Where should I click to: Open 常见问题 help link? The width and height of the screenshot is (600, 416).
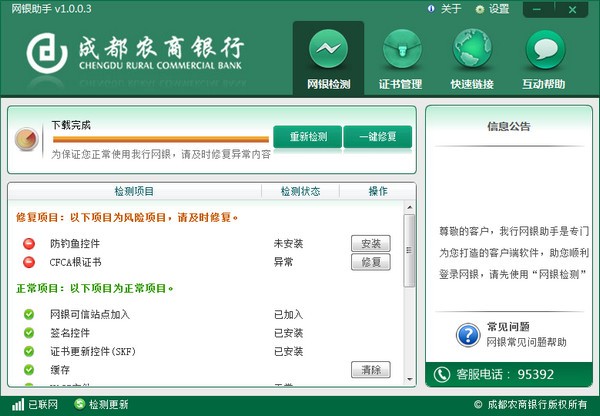(508, 326)
